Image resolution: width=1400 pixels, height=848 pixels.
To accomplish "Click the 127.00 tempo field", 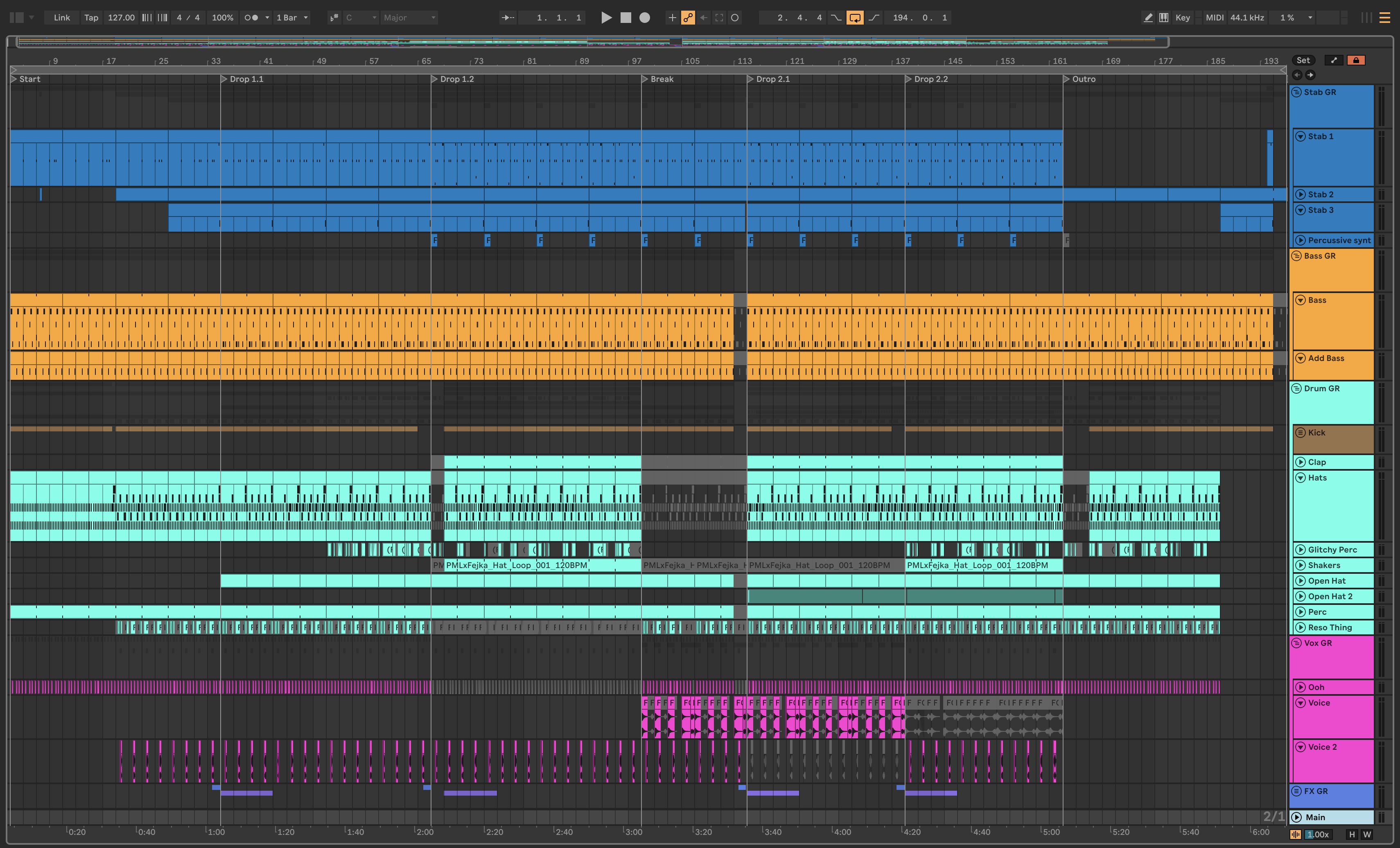I will click(x=121, y=18).
